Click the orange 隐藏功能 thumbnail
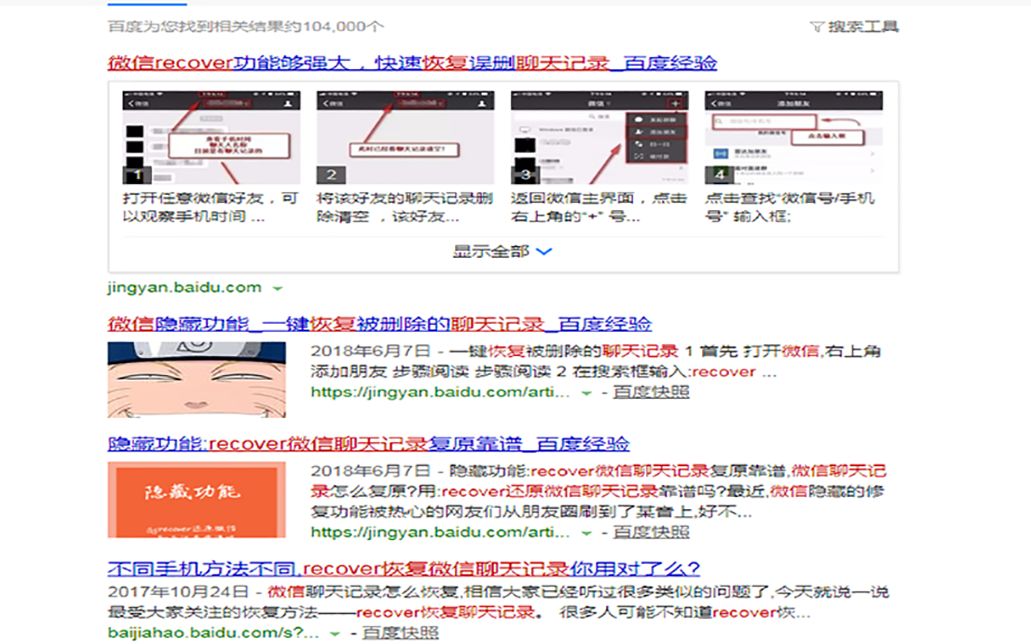The image size is (1031, 644). (197, 500)
